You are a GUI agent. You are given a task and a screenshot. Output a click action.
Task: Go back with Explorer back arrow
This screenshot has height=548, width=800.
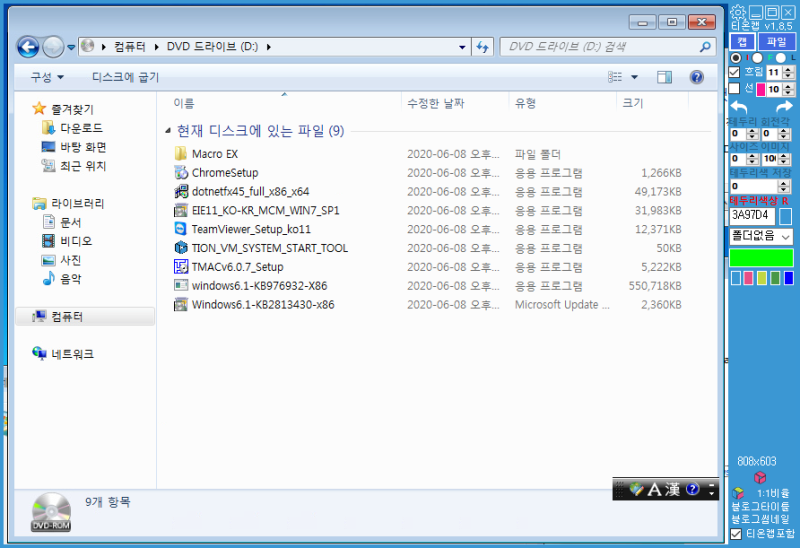[28, 47]
